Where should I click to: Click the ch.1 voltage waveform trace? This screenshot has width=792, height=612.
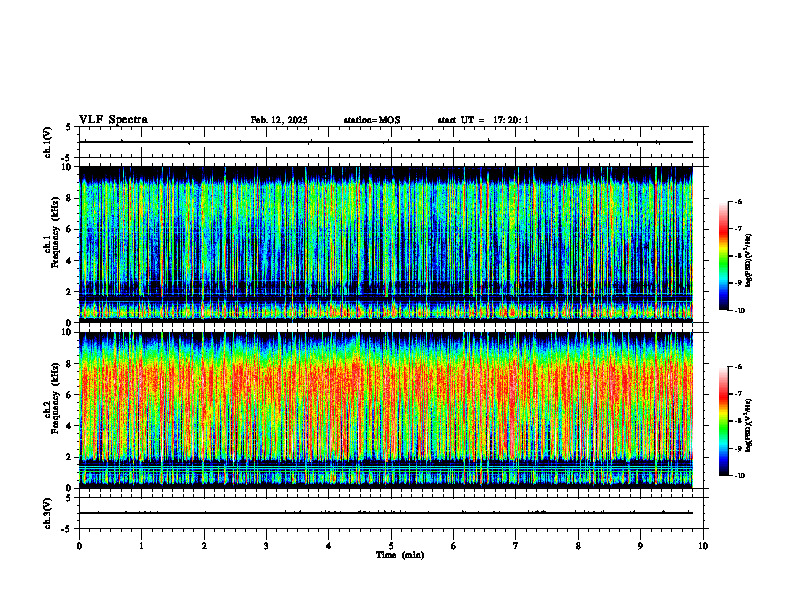click(x=386, y=142)
